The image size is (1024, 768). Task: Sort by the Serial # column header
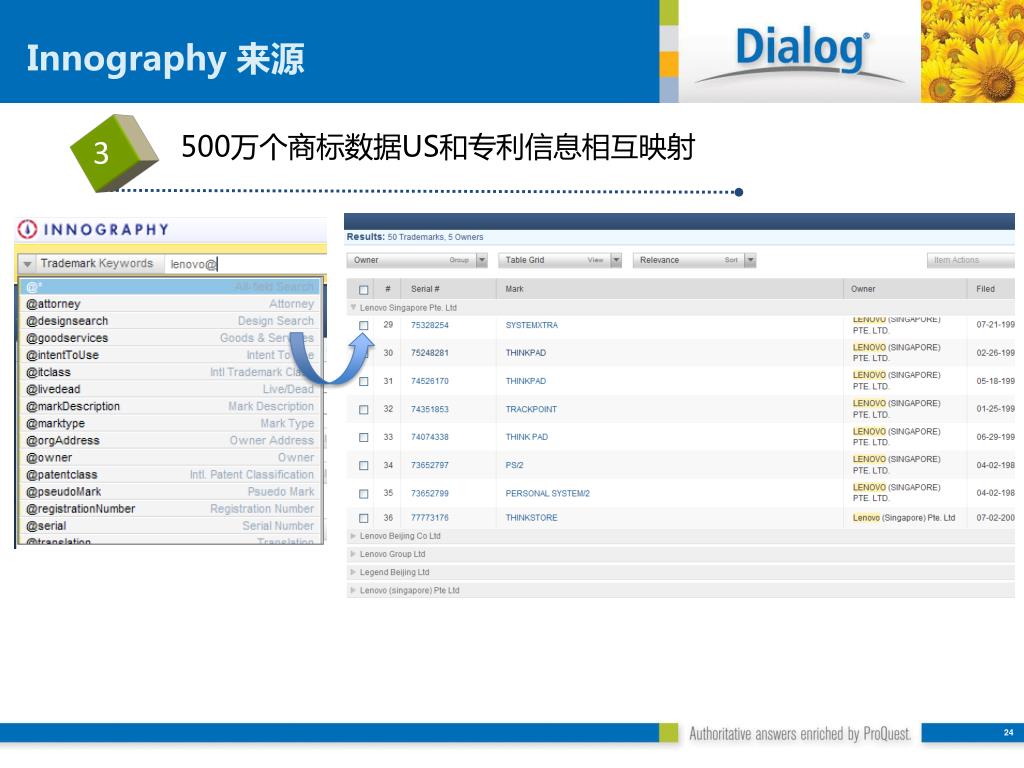425,289
